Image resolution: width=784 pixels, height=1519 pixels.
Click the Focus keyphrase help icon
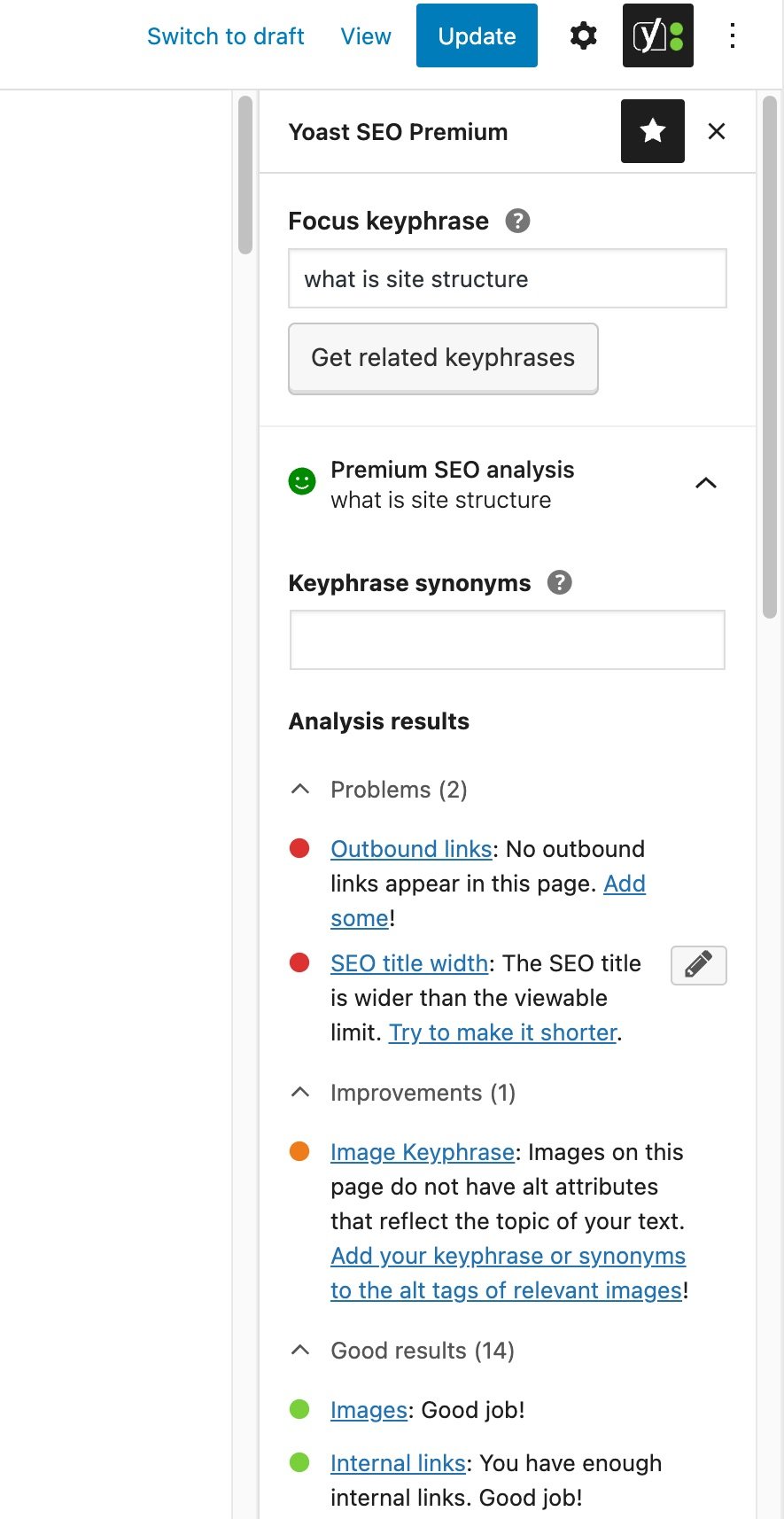pyautogui.click(x=517, y=221)
